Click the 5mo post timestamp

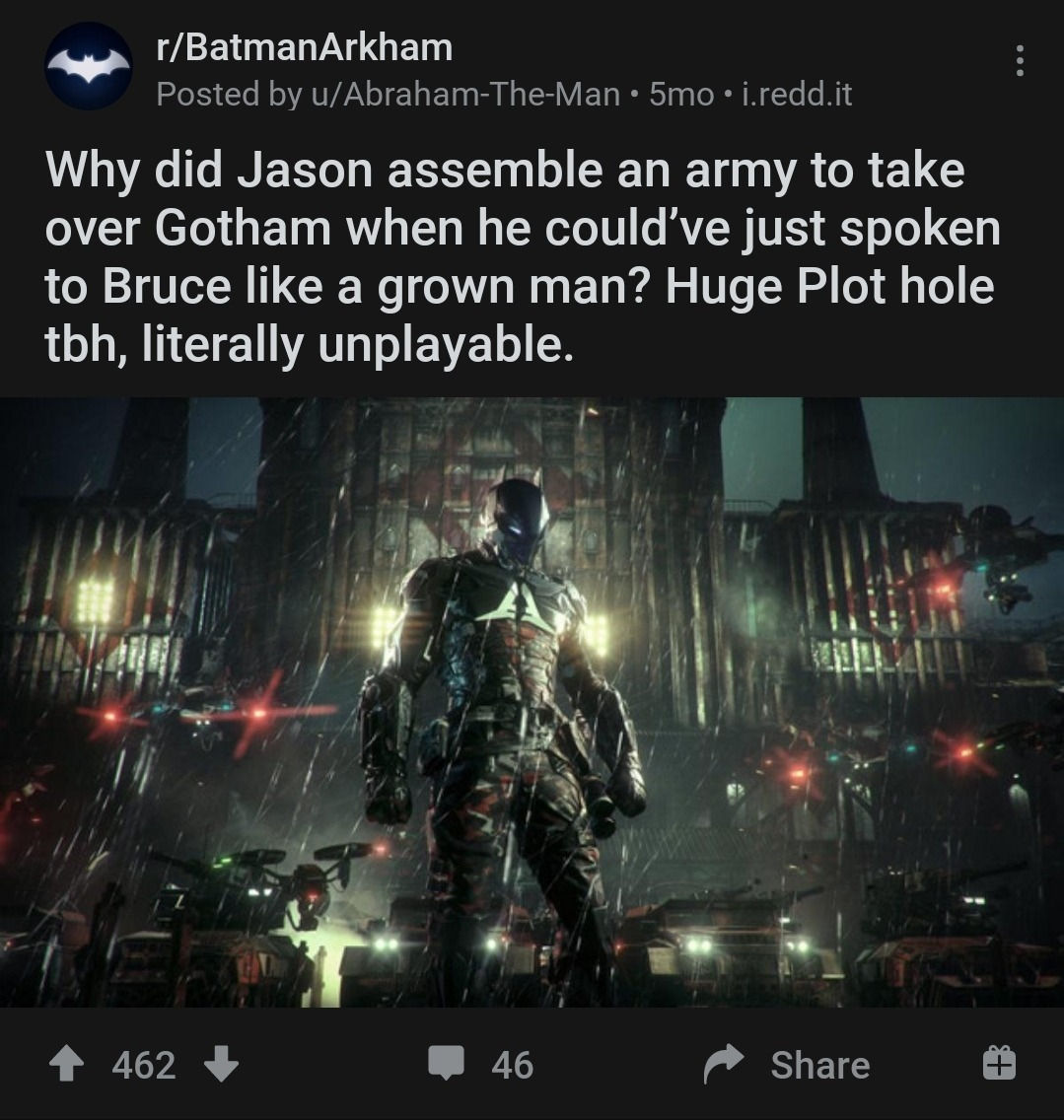(x=681, y=95)
